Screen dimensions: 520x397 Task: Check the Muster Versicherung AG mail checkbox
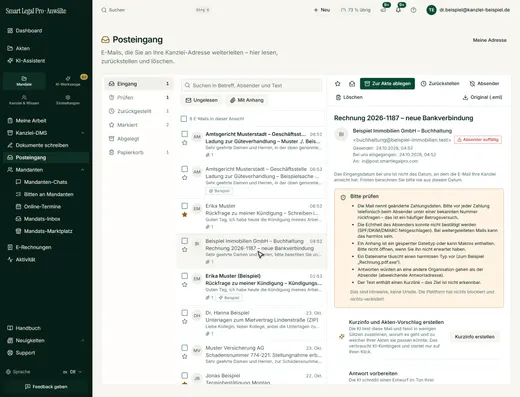(x=184, y=348)
